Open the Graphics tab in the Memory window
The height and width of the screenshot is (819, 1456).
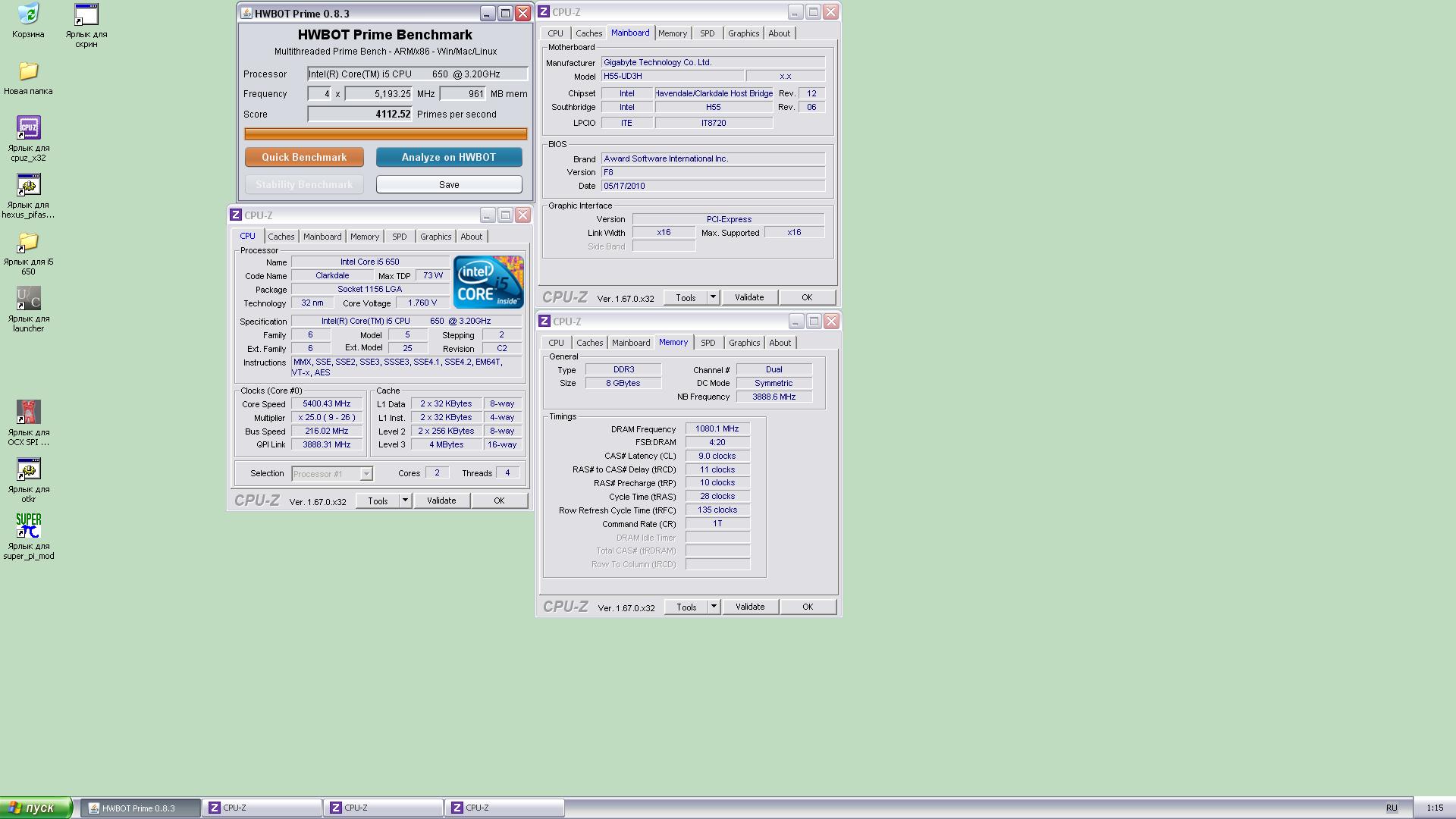744,343
